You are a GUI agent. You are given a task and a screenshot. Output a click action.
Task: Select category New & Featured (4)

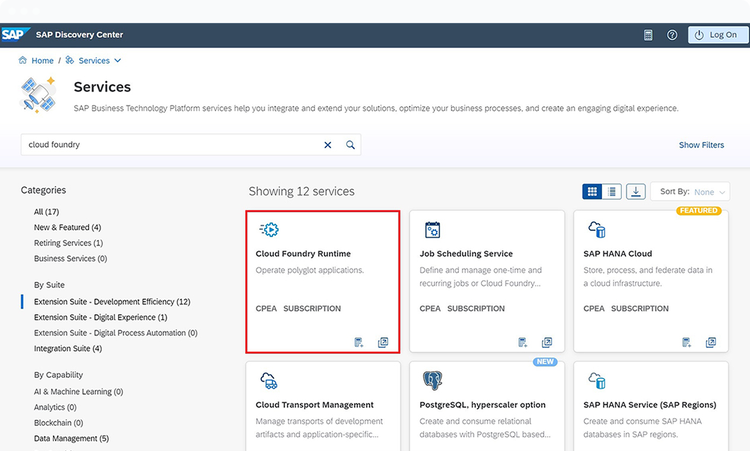tap(67, 227)
